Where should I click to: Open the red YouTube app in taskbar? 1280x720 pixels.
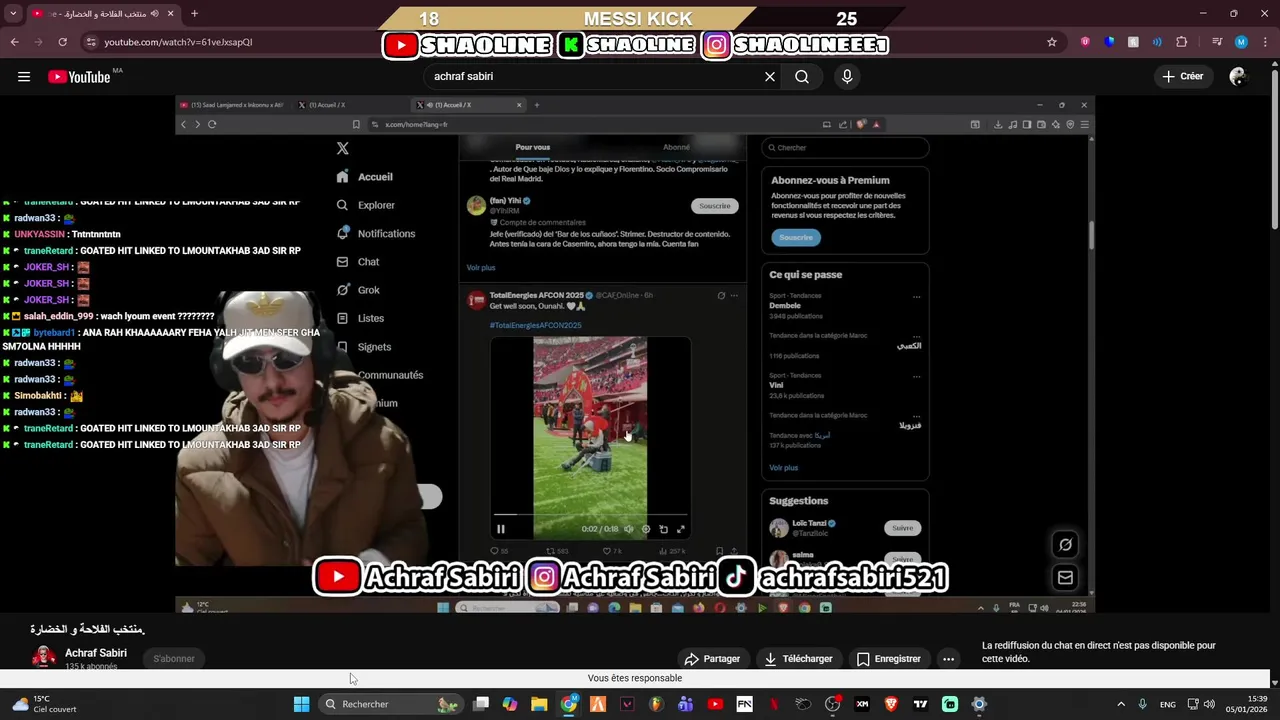tap(715, 704)
